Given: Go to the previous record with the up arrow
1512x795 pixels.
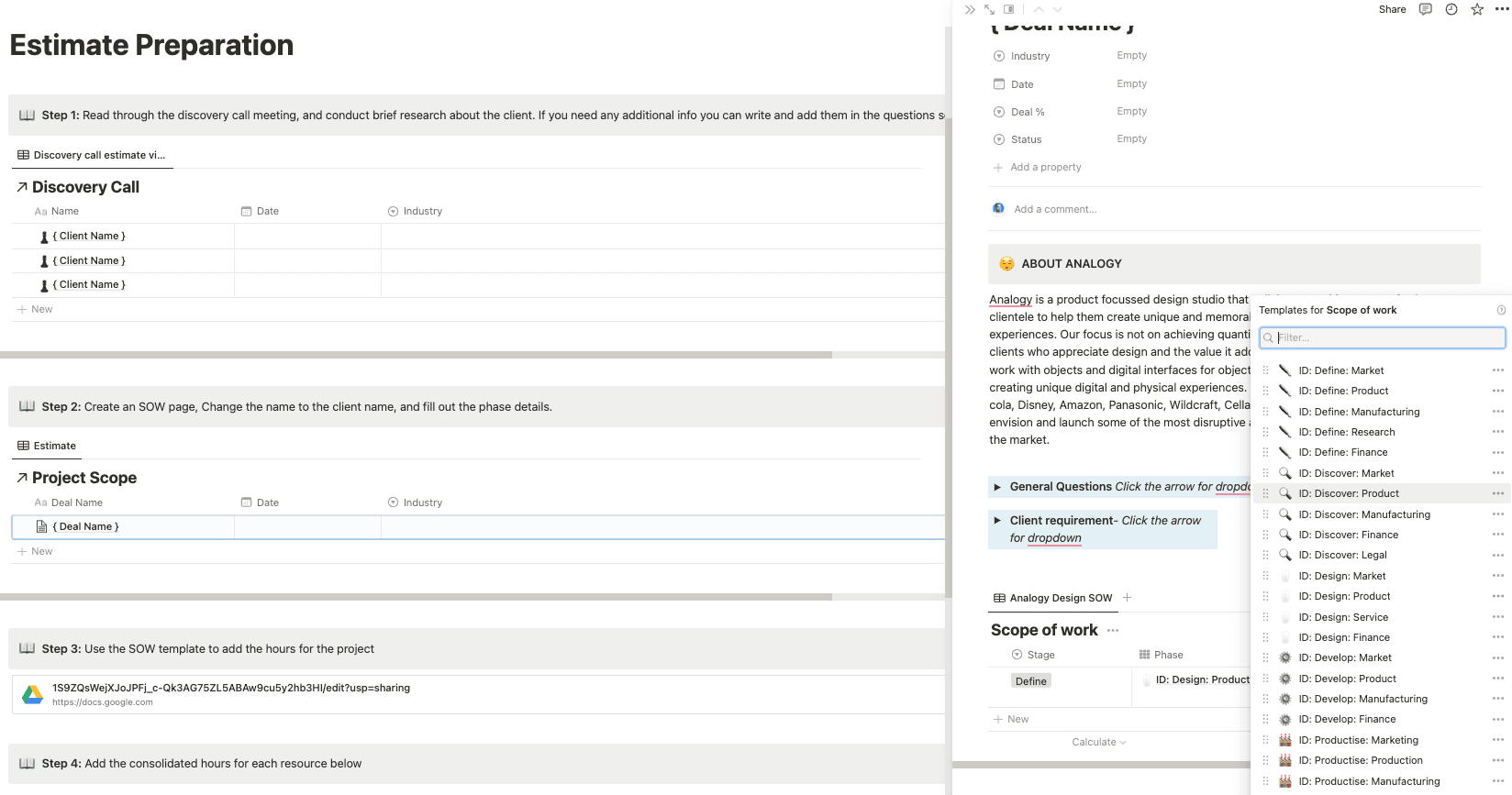Looking at the screenshot, I should pyautogui.click(x=1039, y=9).
